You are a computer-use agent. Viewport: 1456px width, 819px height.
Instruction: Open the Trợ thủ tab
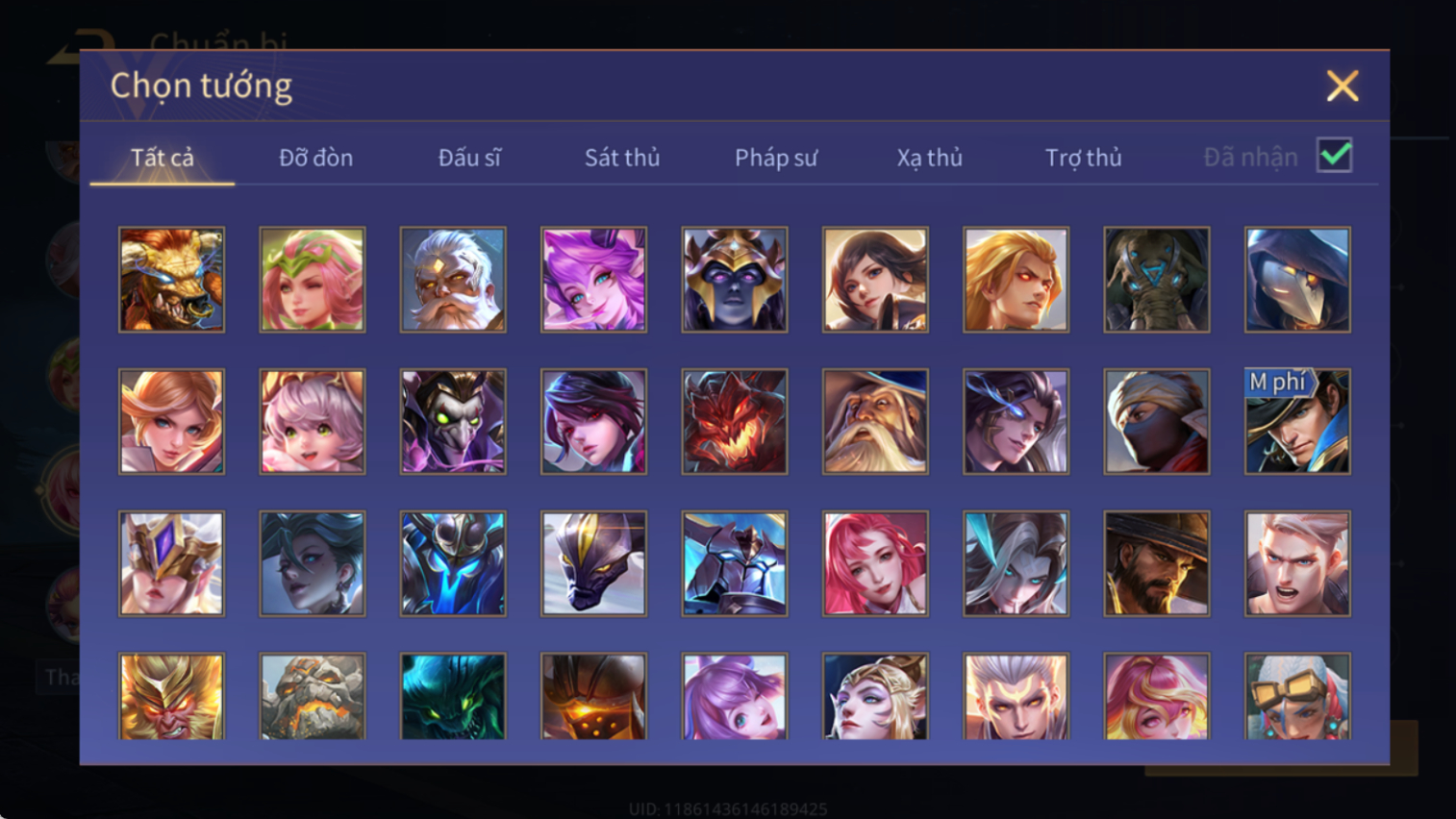tap(1084, 158)
